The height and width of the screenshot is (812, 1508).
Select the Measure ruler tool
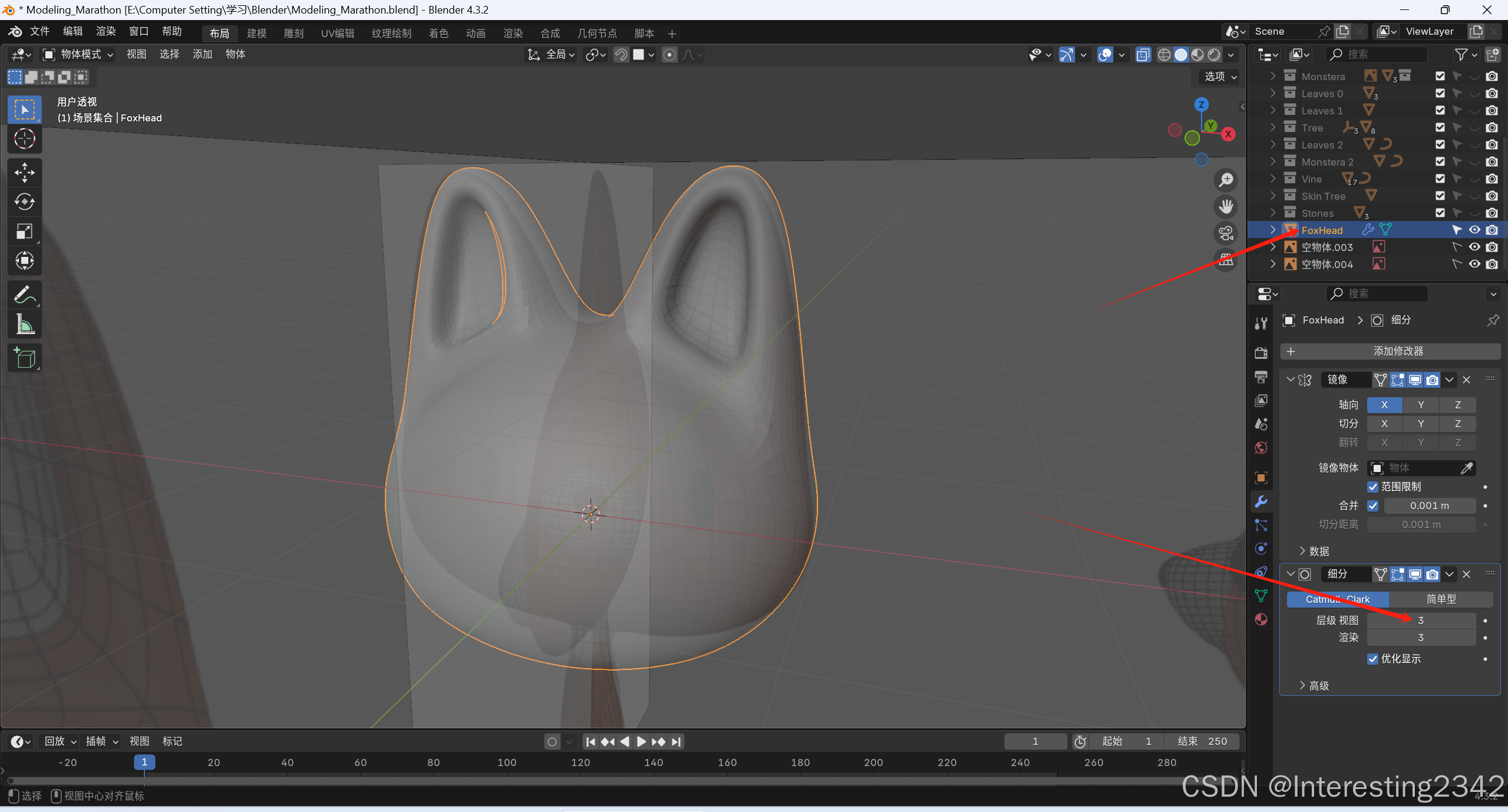(24, 324)
